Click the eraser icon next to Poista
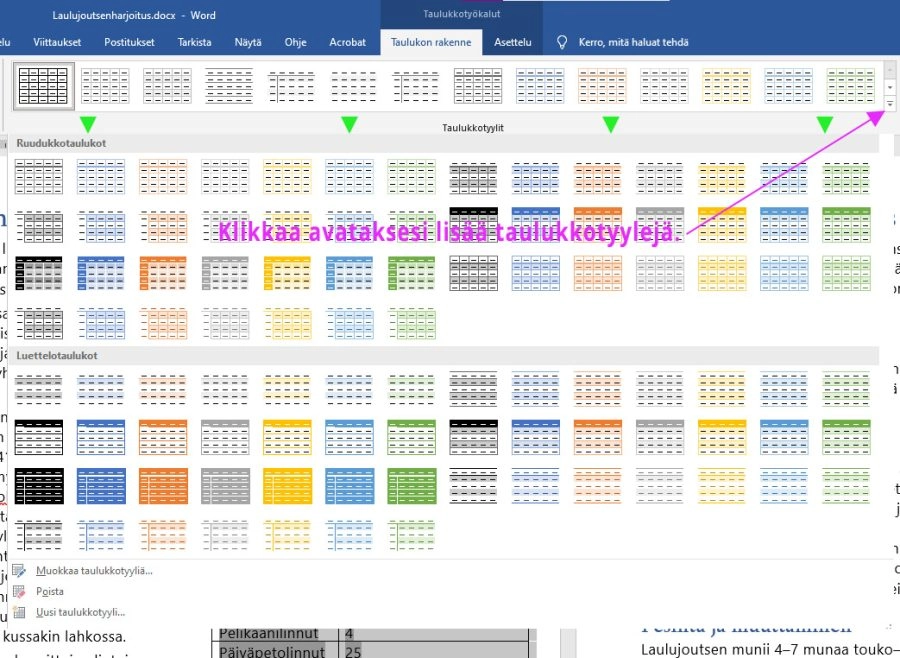 tap(19, 591)
